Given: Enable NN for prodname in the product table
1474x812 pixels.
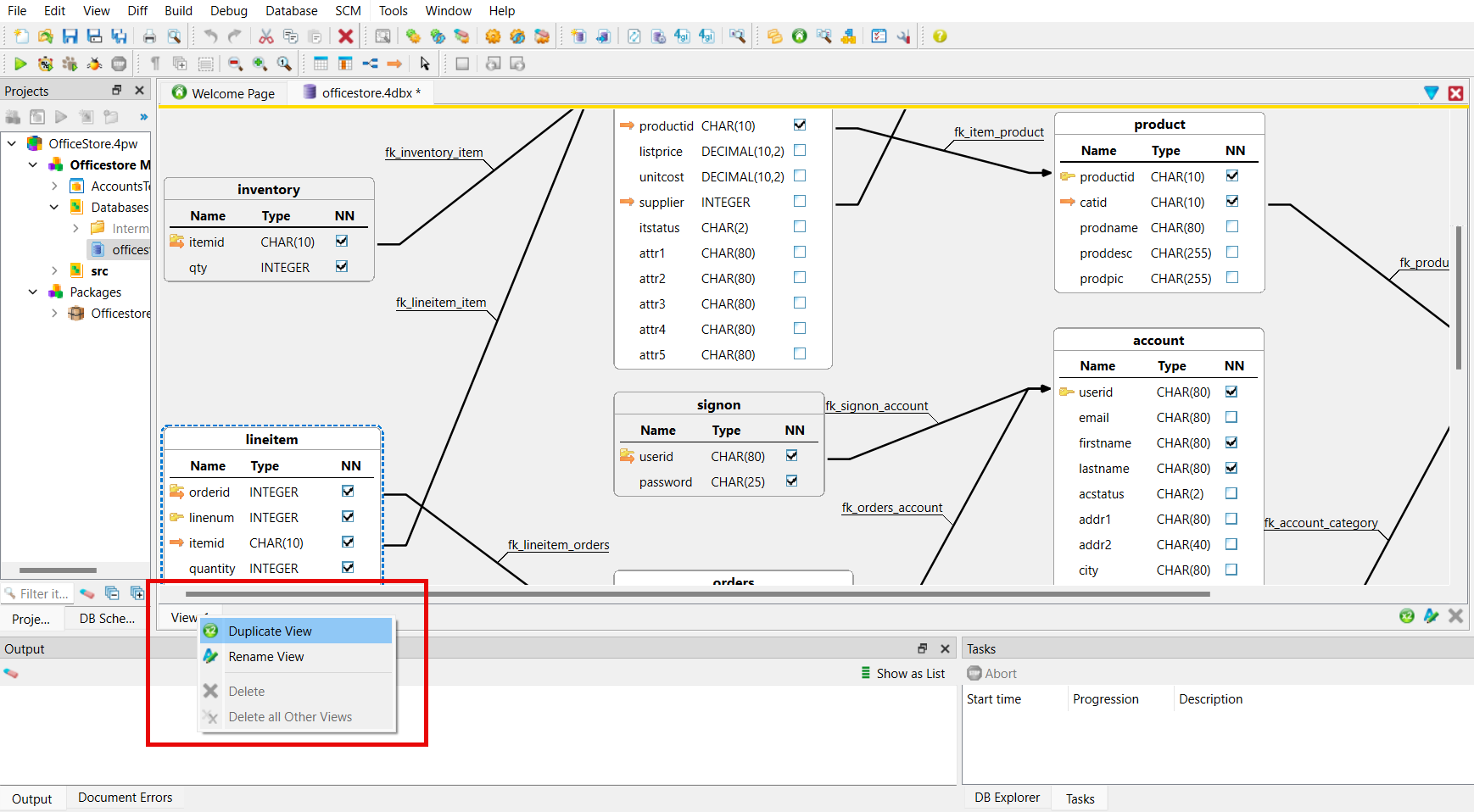Looking at the screenshot, I should tap(1232, 227).
